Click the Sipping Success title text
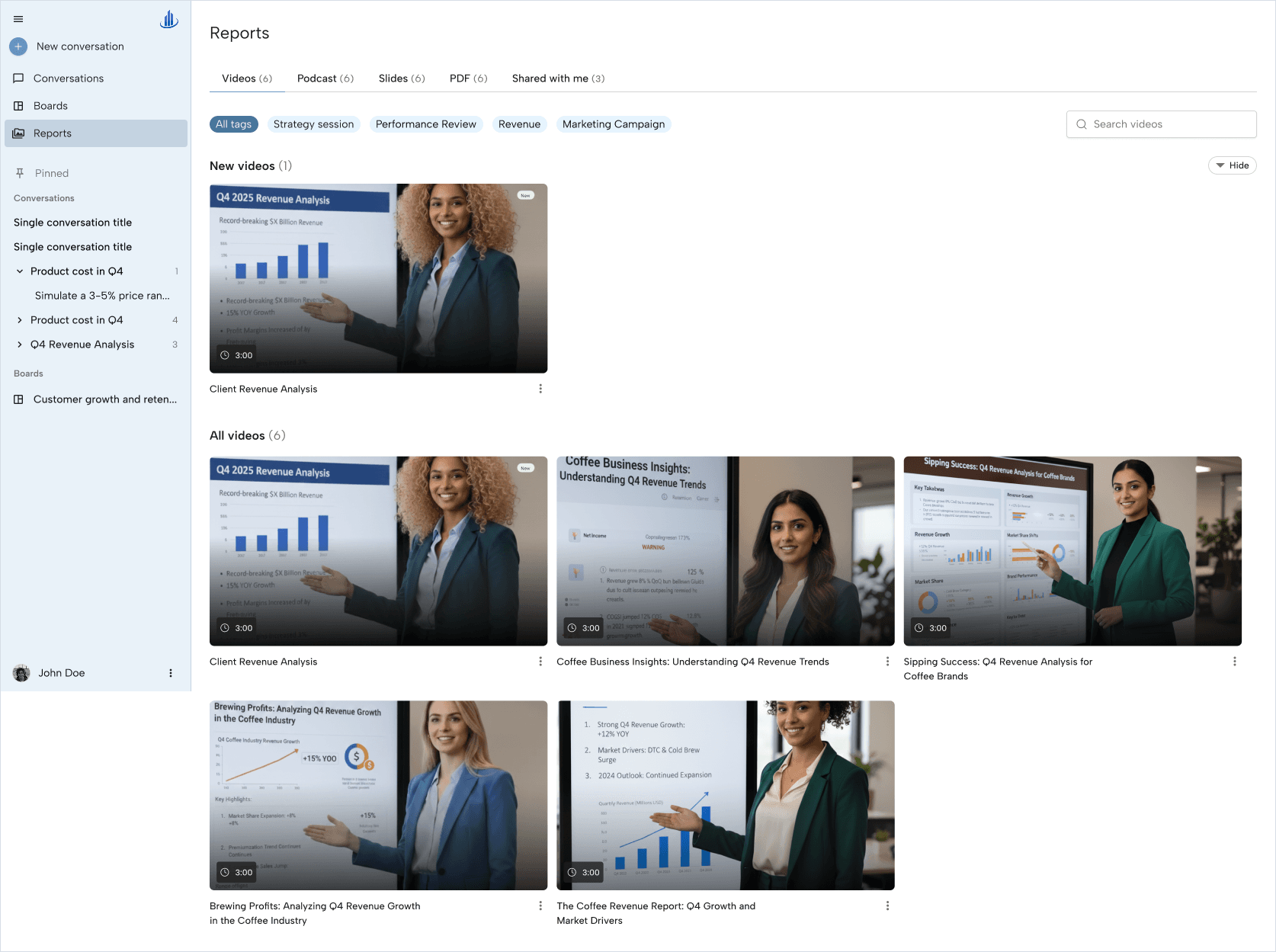 998,669
